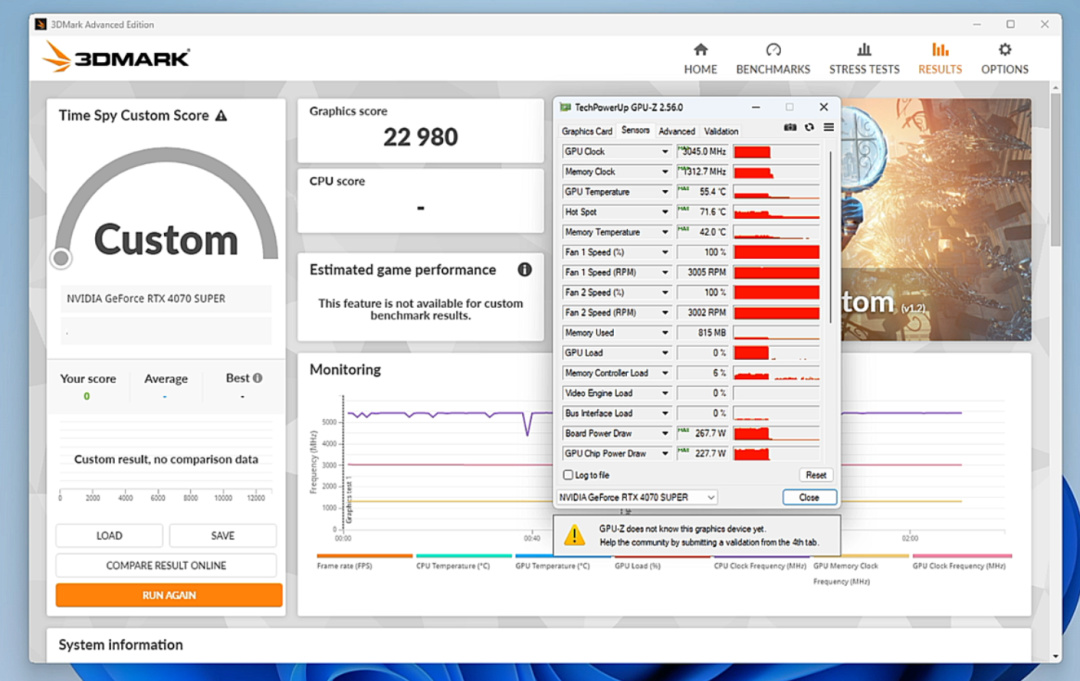Click the Time Spy benchmark thumbnail image
The width and height of the screenshot is (1080, 681).
click(x=935, y=219)
